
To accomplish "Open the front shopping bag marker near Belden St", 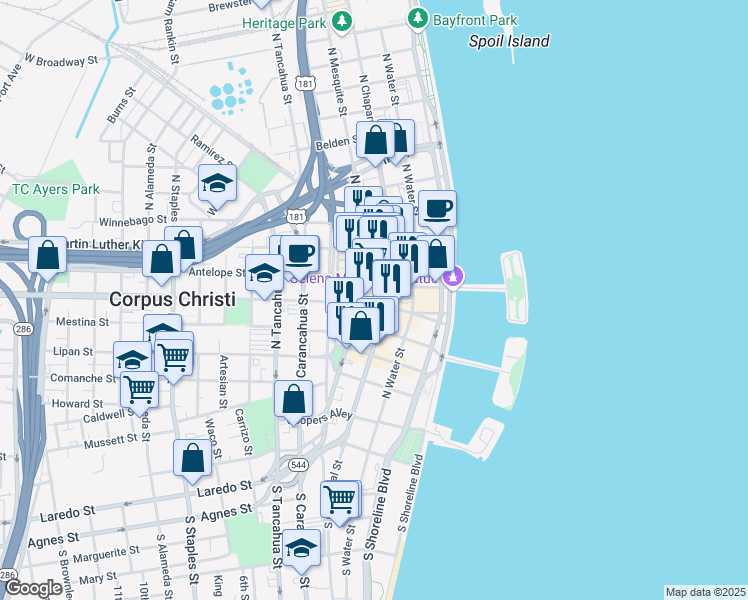I will (376, 140).
